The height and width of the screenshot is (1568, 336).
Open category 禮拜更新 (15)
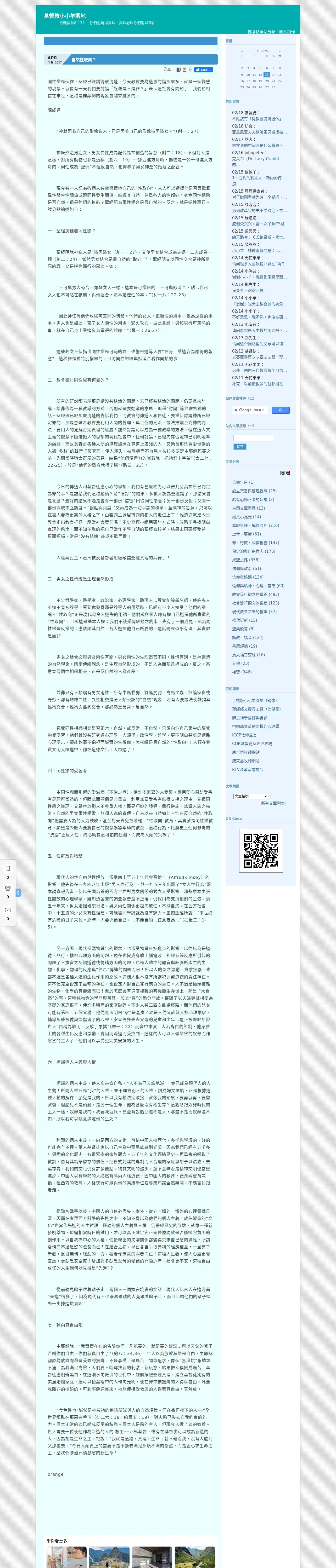pos(244,620)
